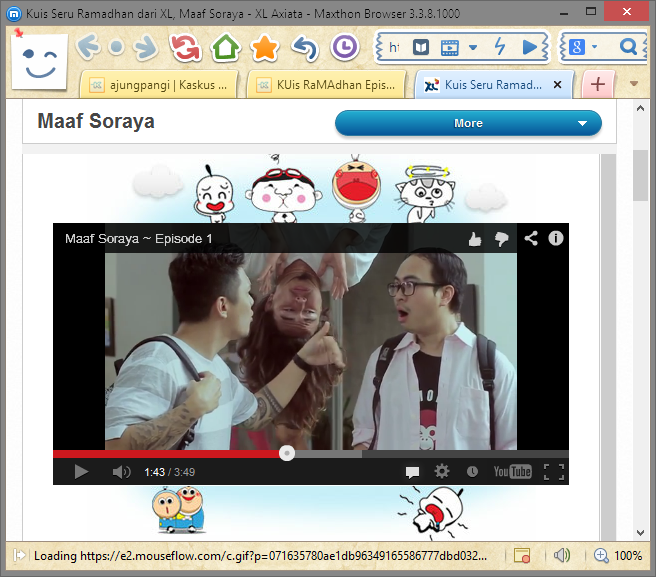Image resolution: width=656 pixels, height=577 pixels.
Task: Dislike the video with the thumbs down
Action: (501, 239)
